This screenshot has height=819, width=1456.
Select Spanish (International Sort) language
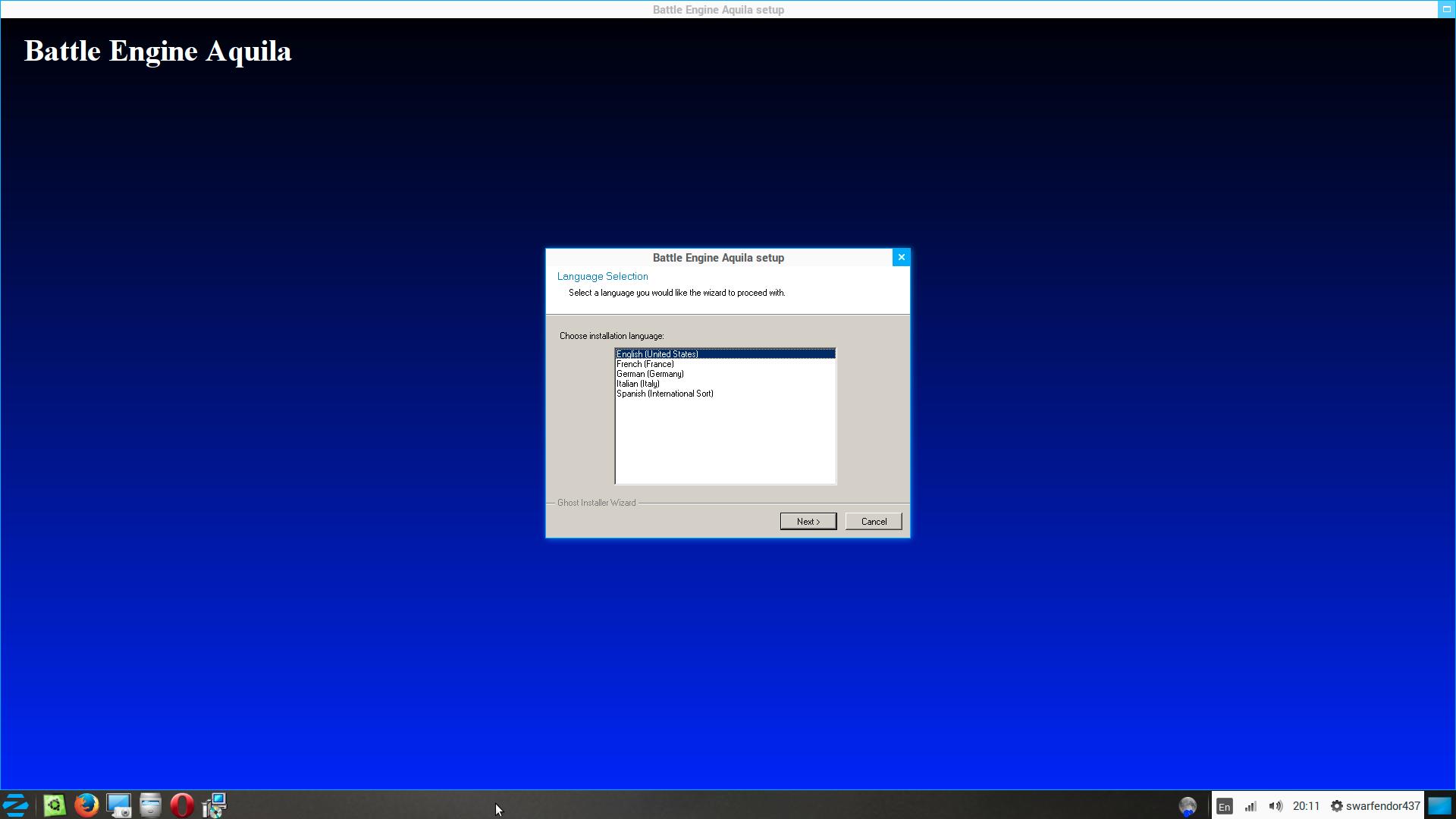[x=664, y=394]
